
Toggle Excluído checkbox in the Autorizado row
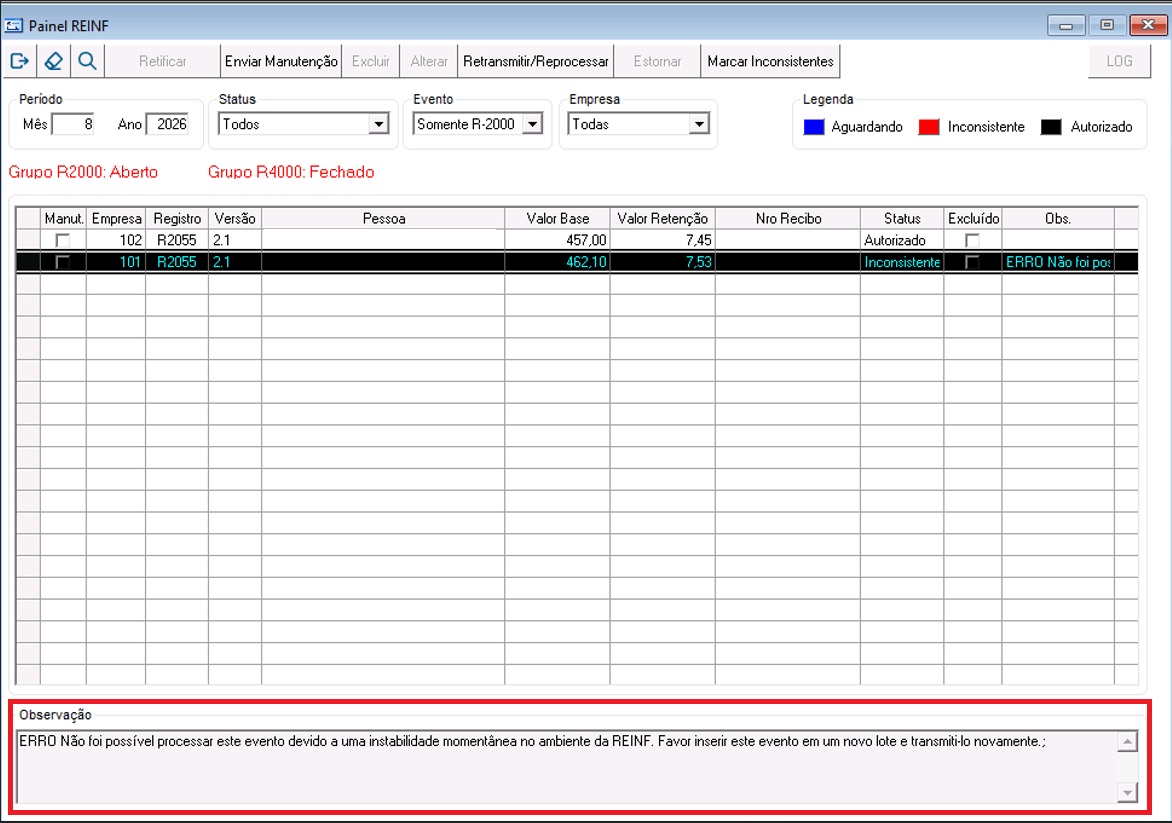pyautogui.click(x=972, y=241)
